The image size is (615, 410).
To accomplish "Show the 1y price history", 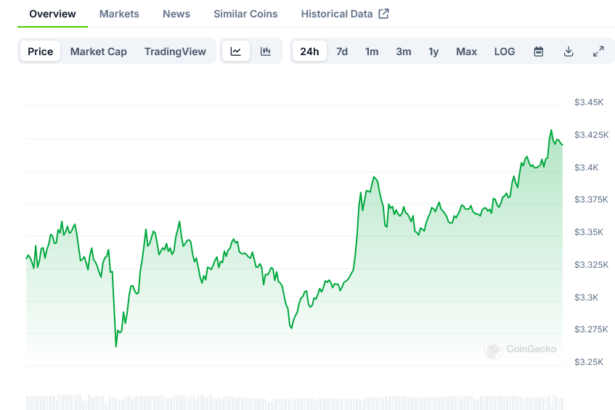I will pos(433,51).
